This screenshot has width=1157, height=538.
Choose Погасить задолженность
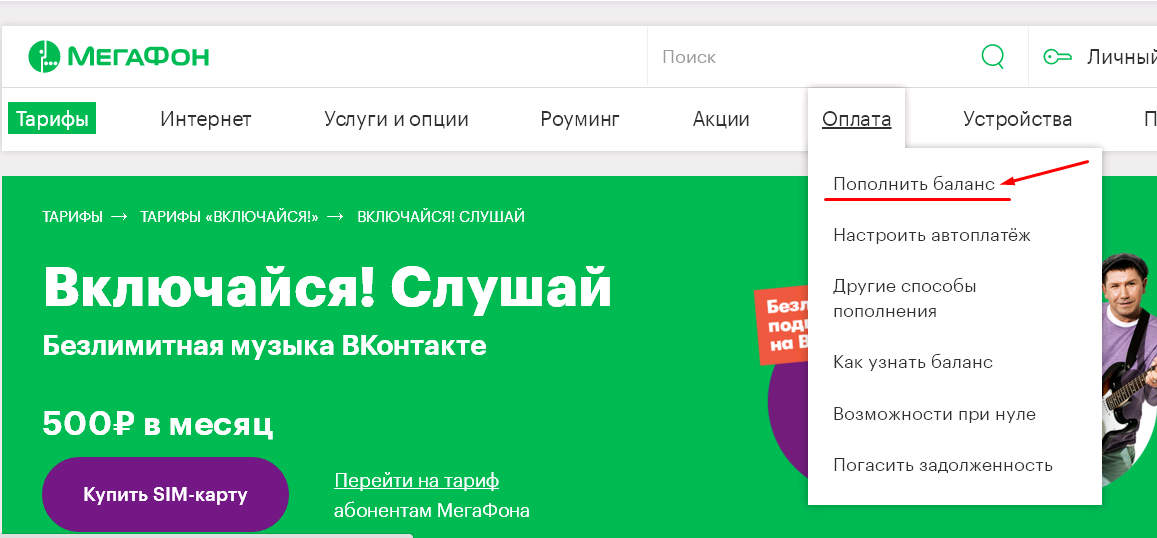click(x=943, y=466)
